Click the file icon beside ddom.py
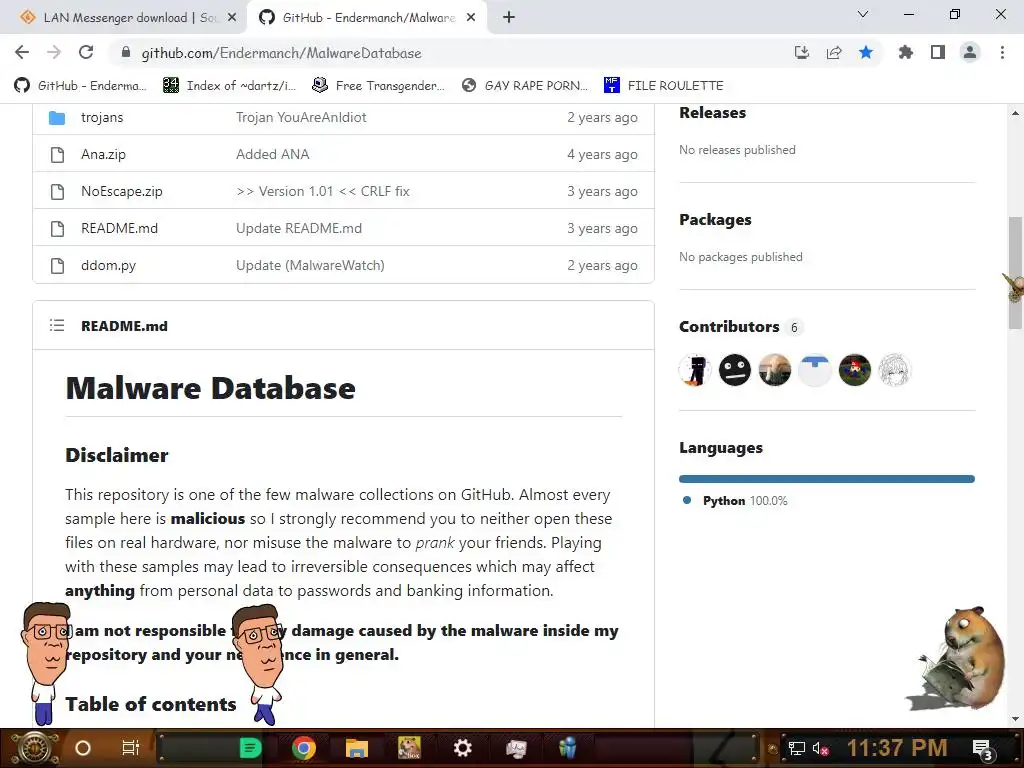The width and height of the screenshot is (1024, 768). pos(57,266)
